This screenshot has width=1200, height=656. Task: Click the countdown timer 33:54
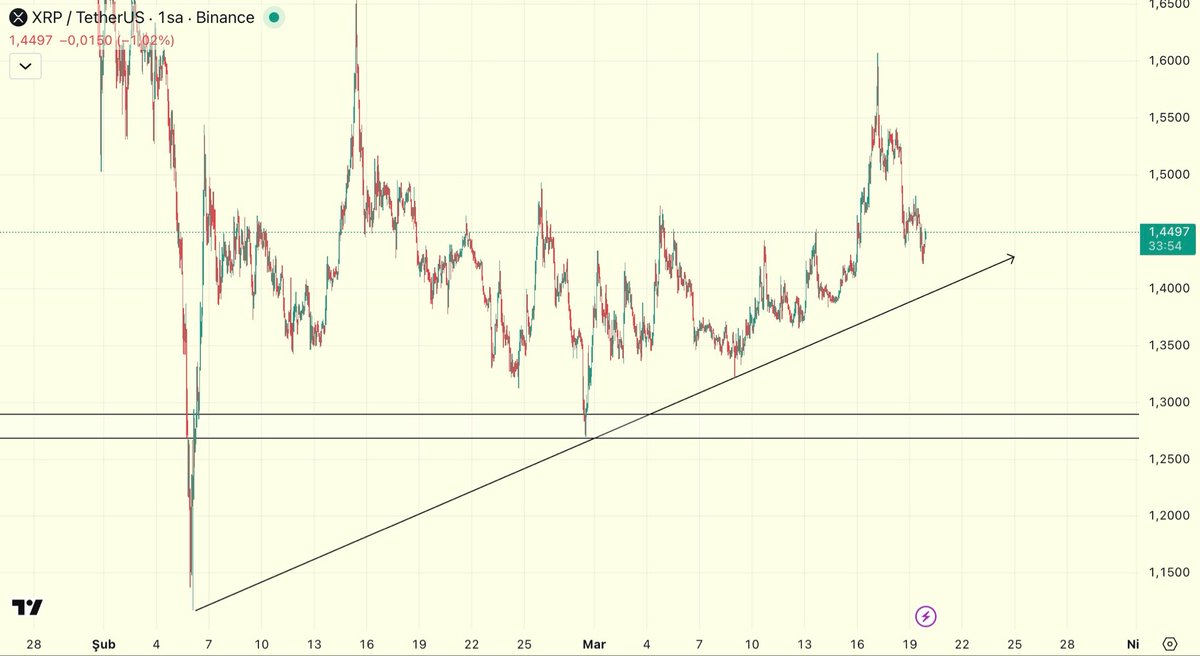point(1165,246)
